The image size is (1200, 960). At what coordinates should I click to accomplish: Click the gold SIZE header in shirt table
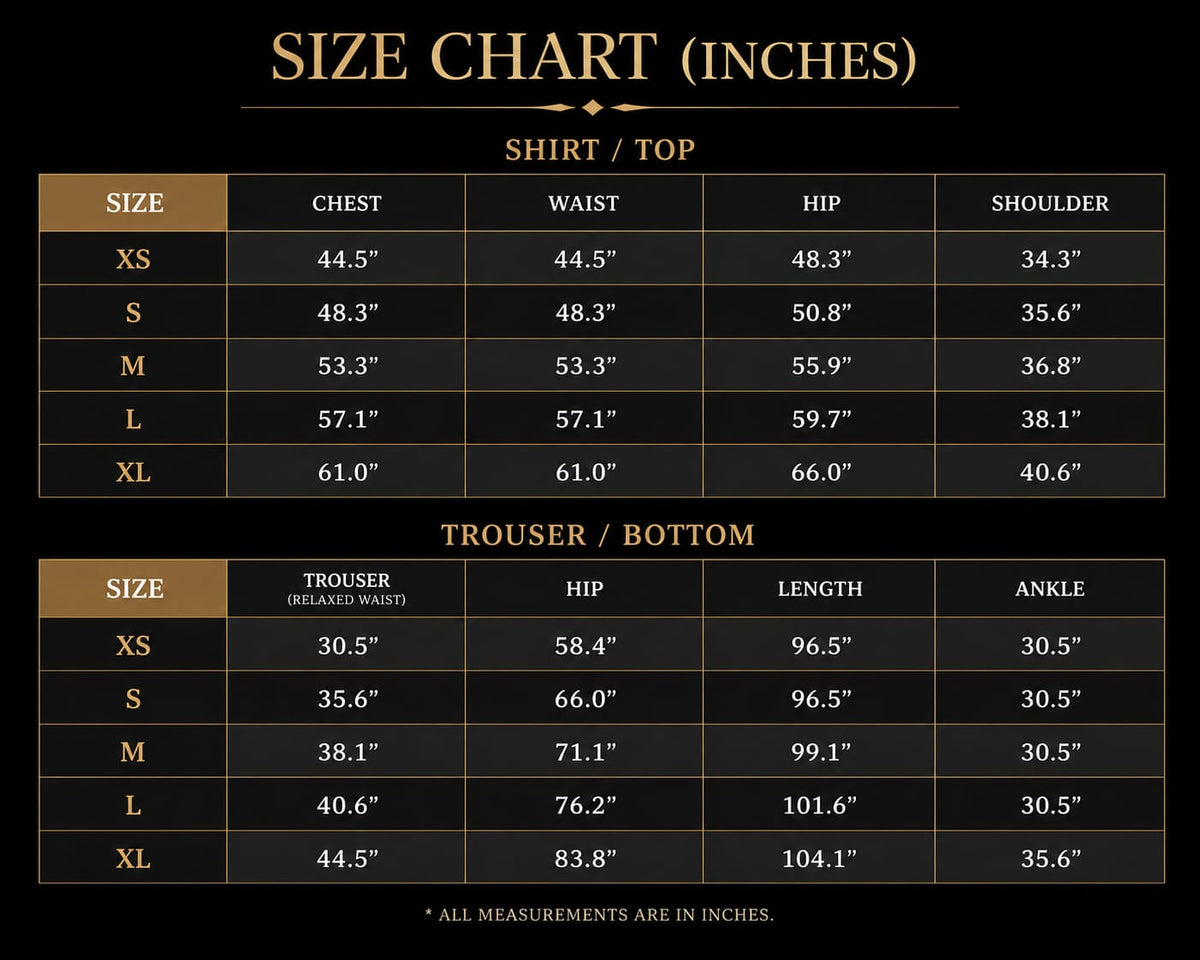point(134,203)
